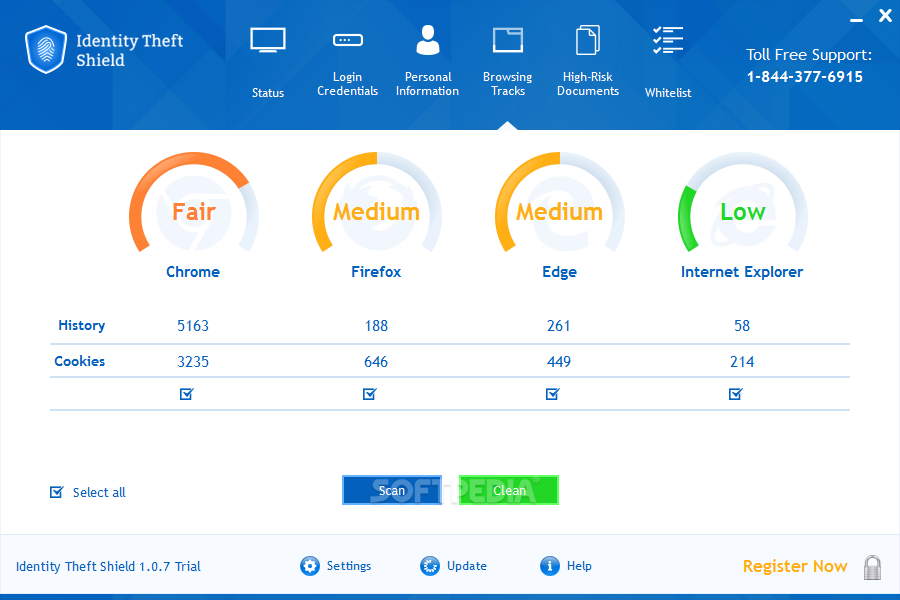Click Chrome cookies count 3235
The height and width of the screenshot is (600, 900).
pyautogui.click(x=193, y=362)
